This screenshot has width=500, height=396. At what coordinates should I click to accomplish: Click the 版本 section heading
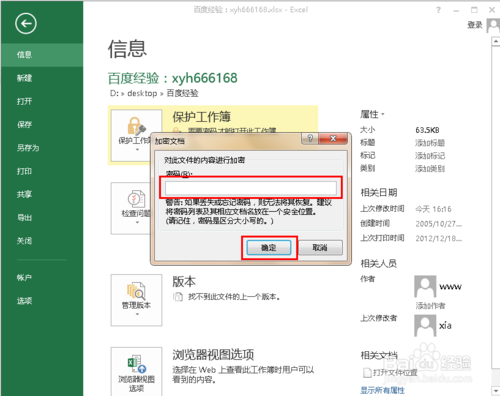(x=184, y=282)
